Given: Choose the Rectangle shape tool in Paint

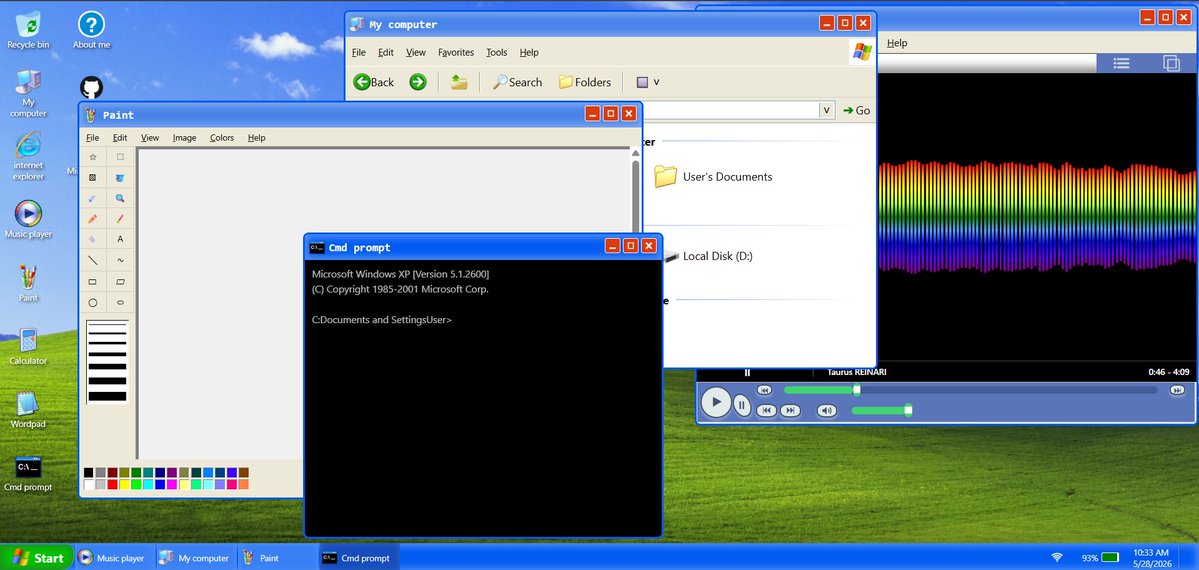Looking at the screenshot, I should (x=93, y=282).
